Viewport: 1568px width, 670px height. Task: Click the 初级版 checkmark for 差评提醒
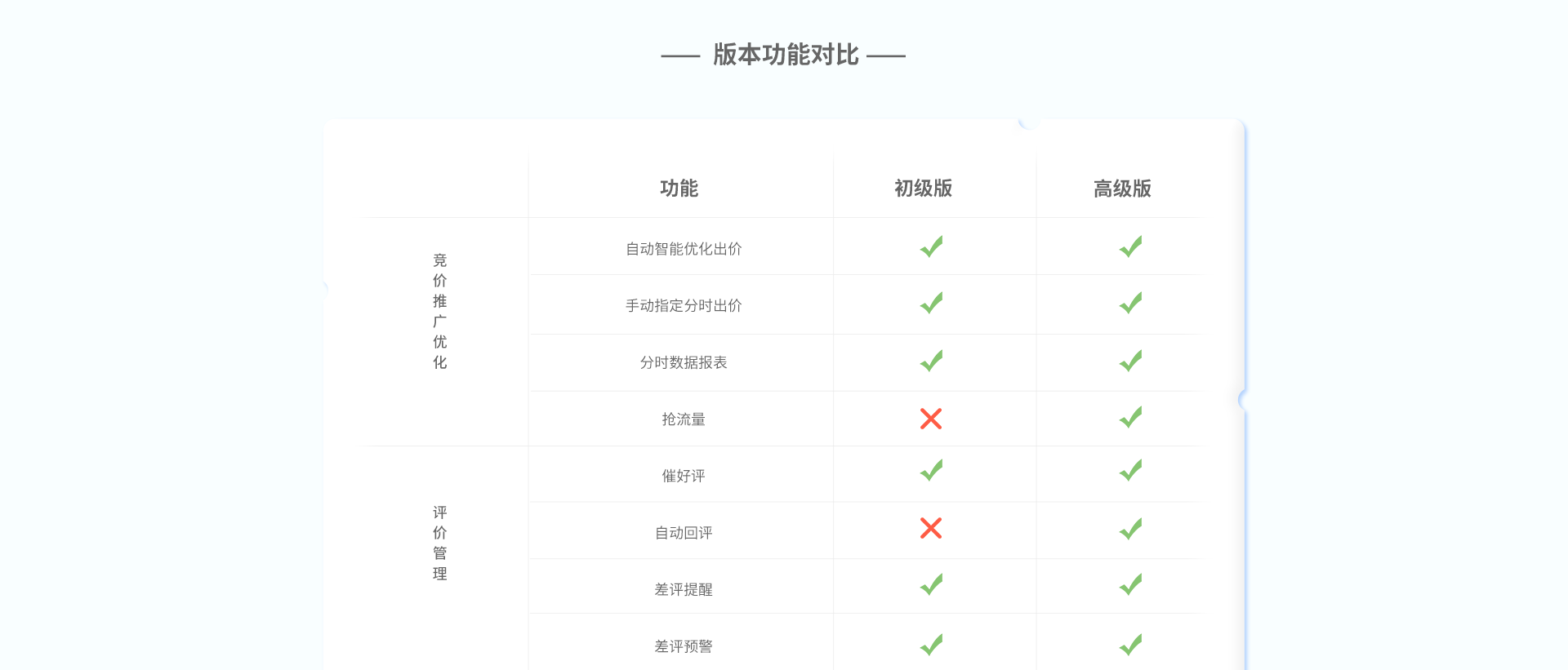click(x=931, y=584)
